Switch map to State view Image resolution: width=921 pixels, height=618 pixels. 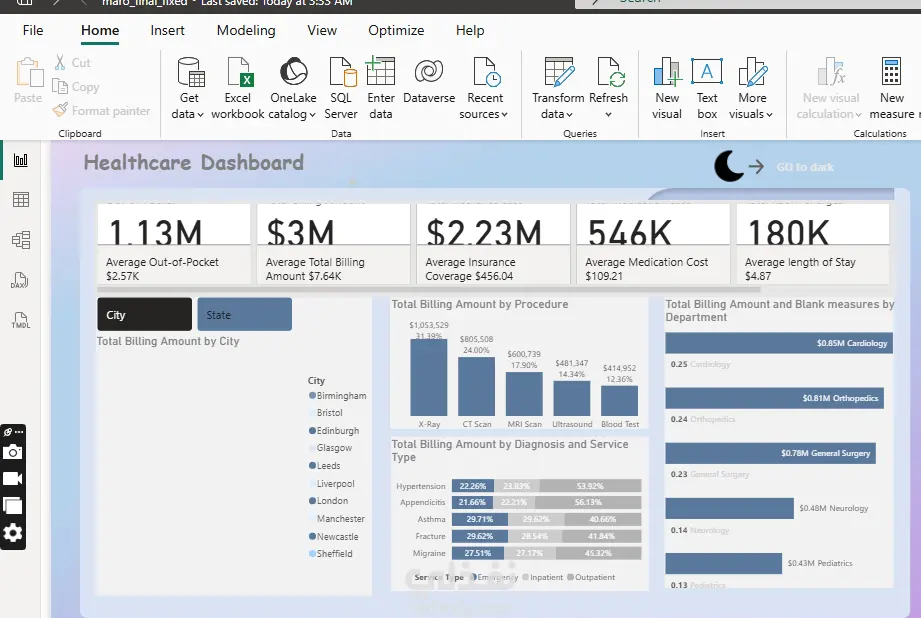pyautogui.click(x=244, y=314)
